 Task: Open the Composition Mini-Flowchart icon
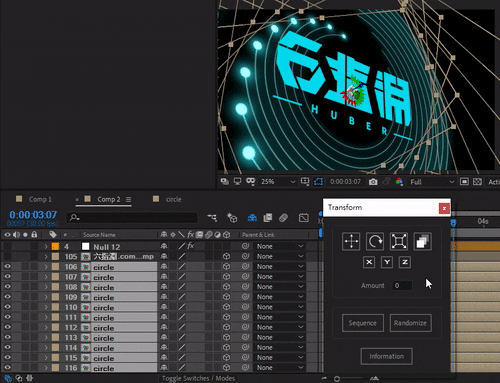pyautogui.click(x=212, y=218)
